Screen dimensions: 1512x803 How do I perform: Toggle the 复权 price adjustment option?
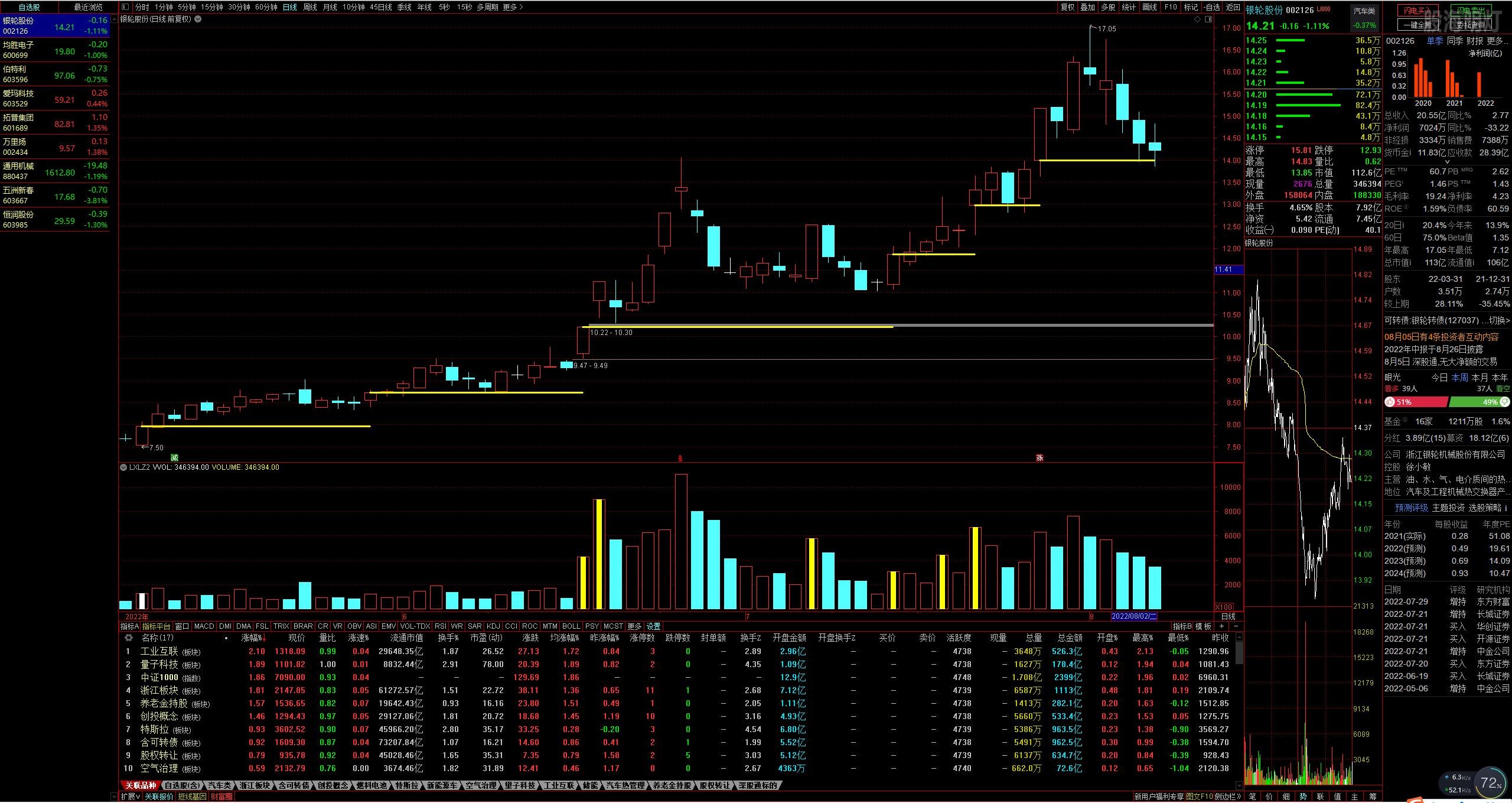point(1067,7)
